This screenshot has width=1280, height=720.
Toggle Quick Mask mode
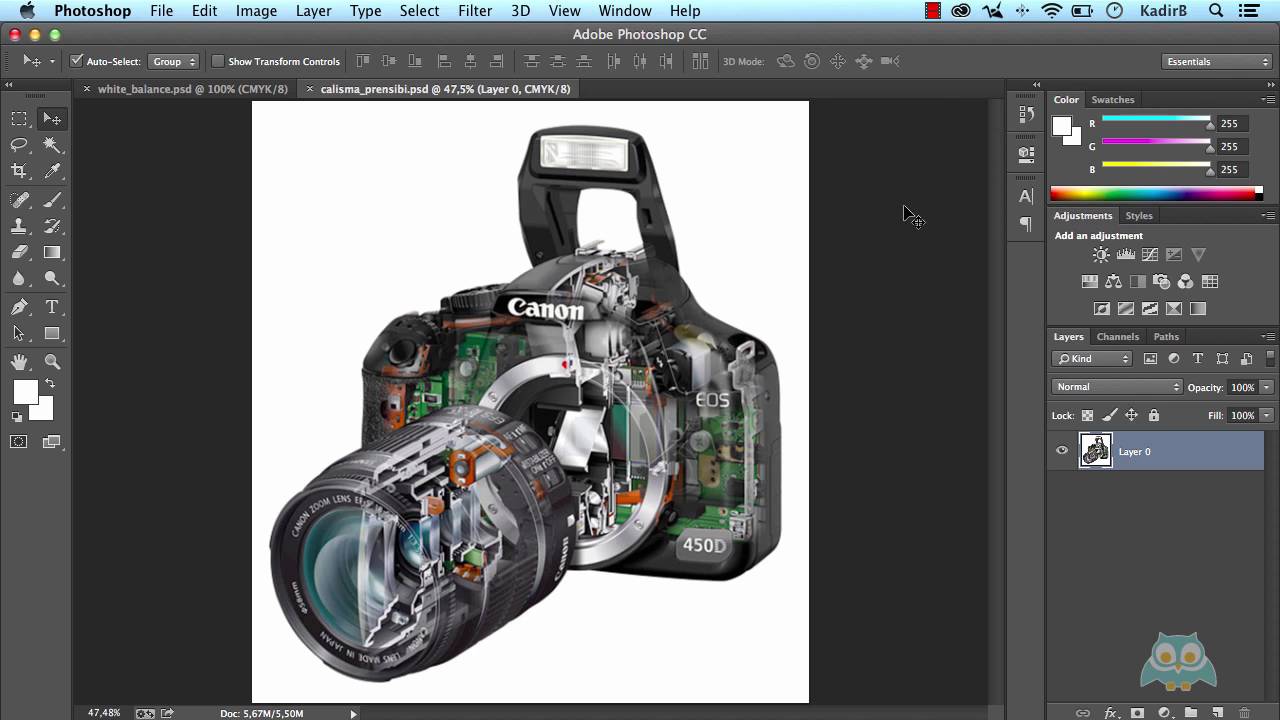[19, 441]
